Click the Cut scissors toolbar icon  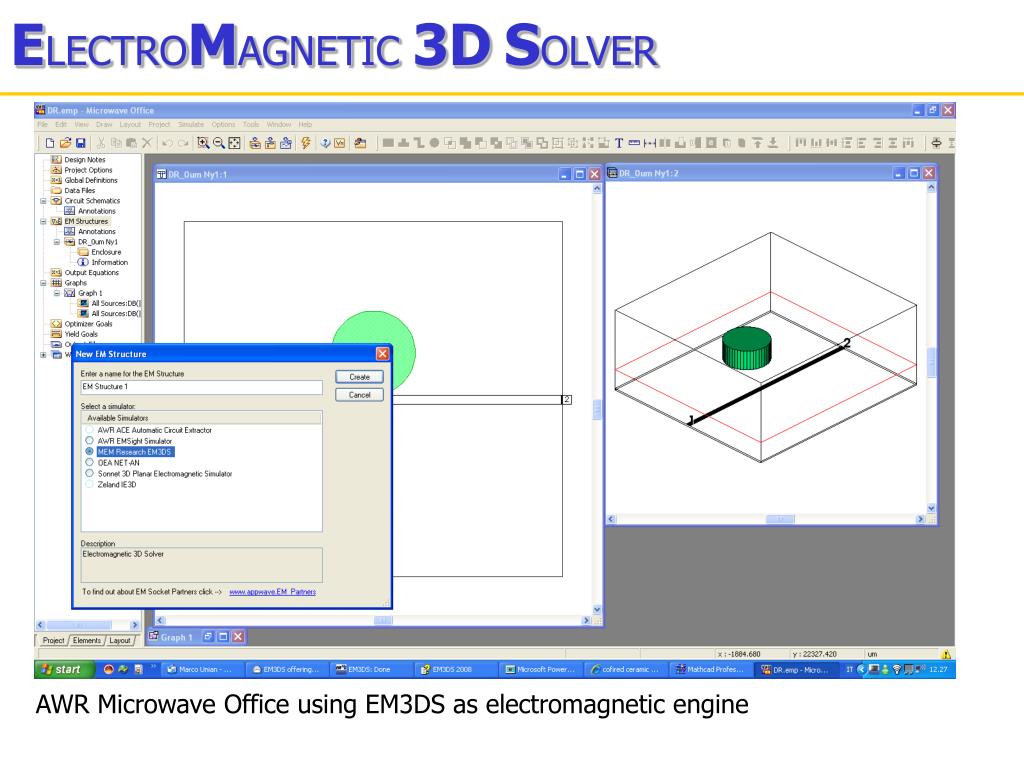101,143
